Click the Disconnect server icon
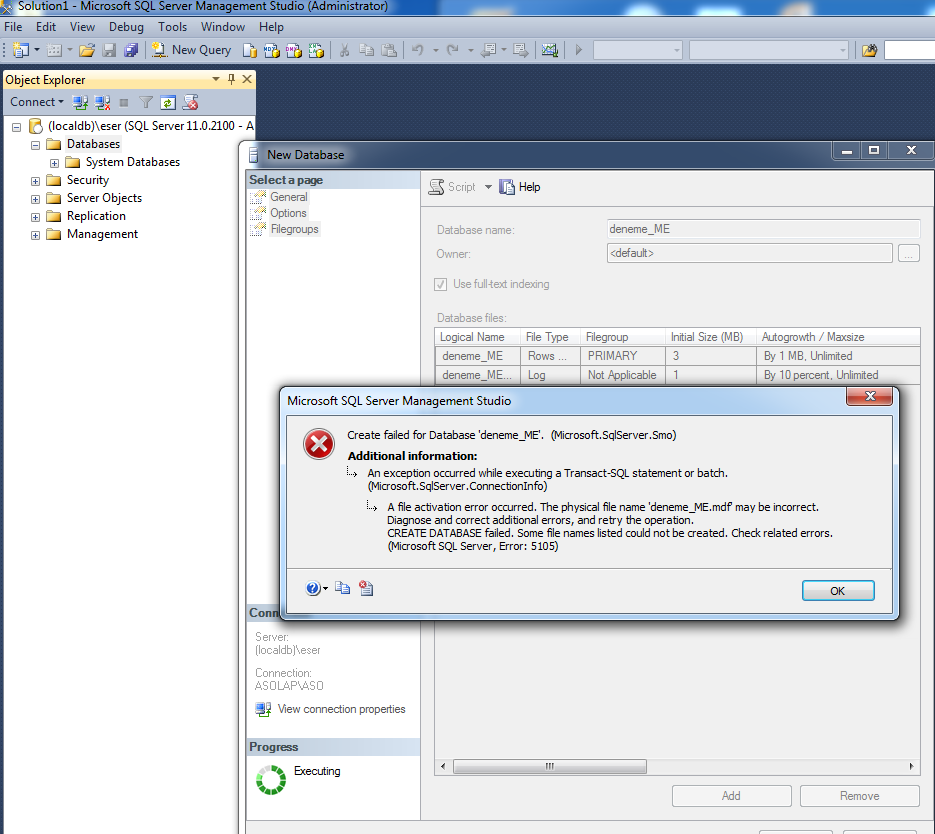The image size is (935, 834). point(102,102)
